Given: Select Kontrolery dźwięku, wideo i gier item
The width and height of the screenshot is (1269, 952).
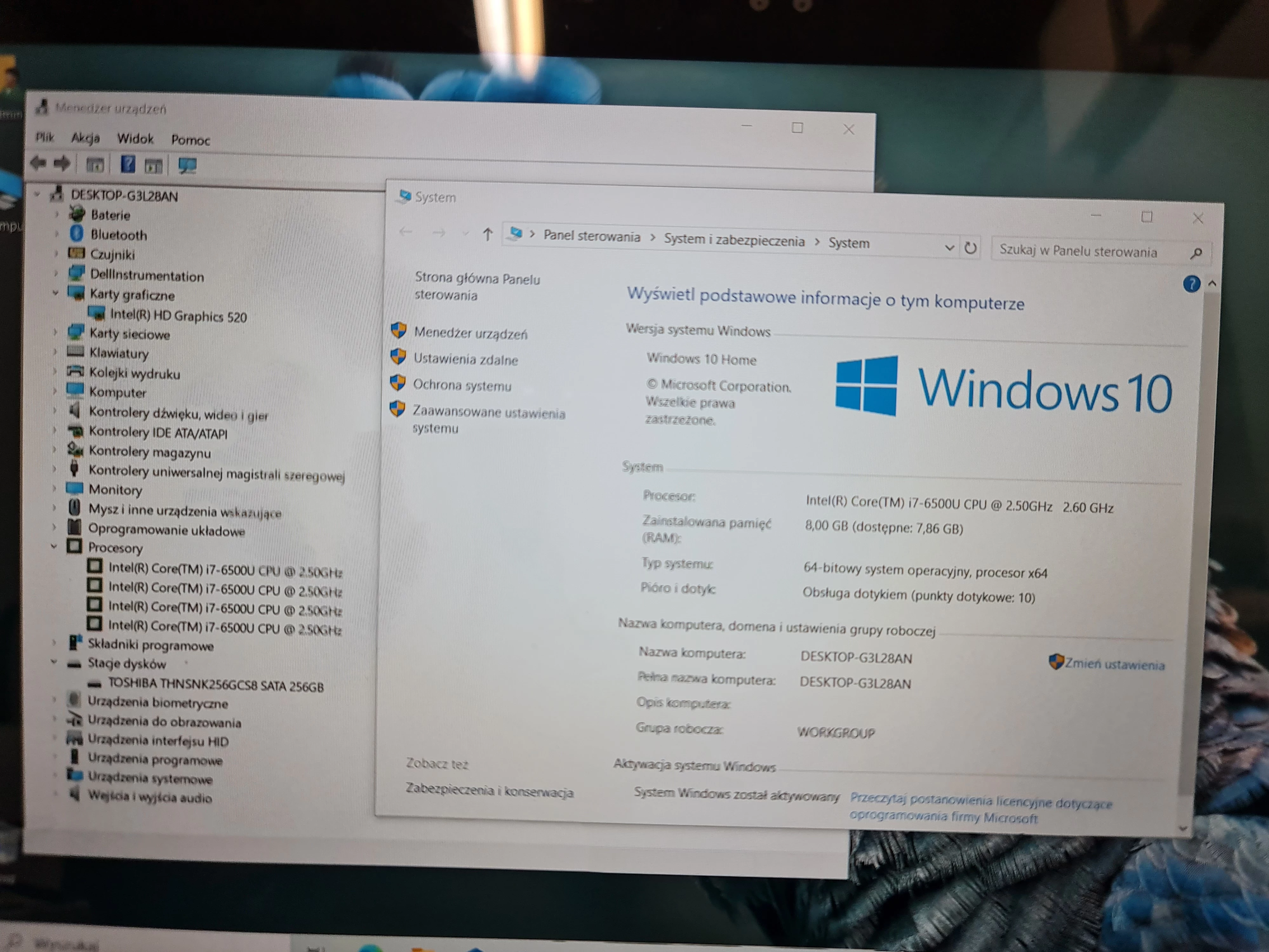Looking at the screenshot, I should click(x=178, y=413).
